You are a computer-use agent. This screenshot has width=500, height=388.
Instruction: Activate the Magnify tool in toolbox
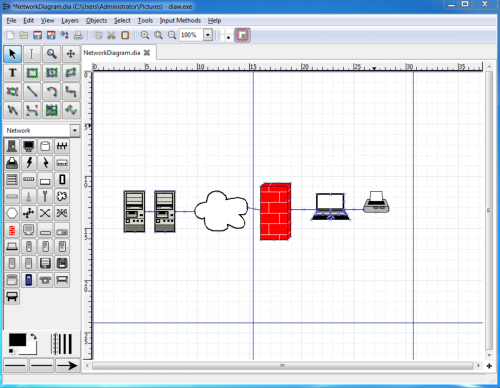(51, 54)
